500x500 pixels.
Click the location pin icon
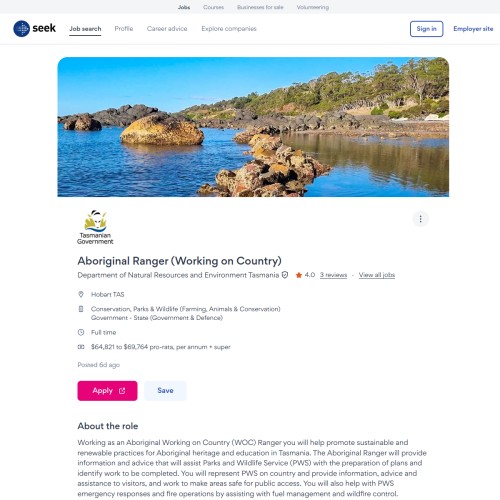point(81,294)
